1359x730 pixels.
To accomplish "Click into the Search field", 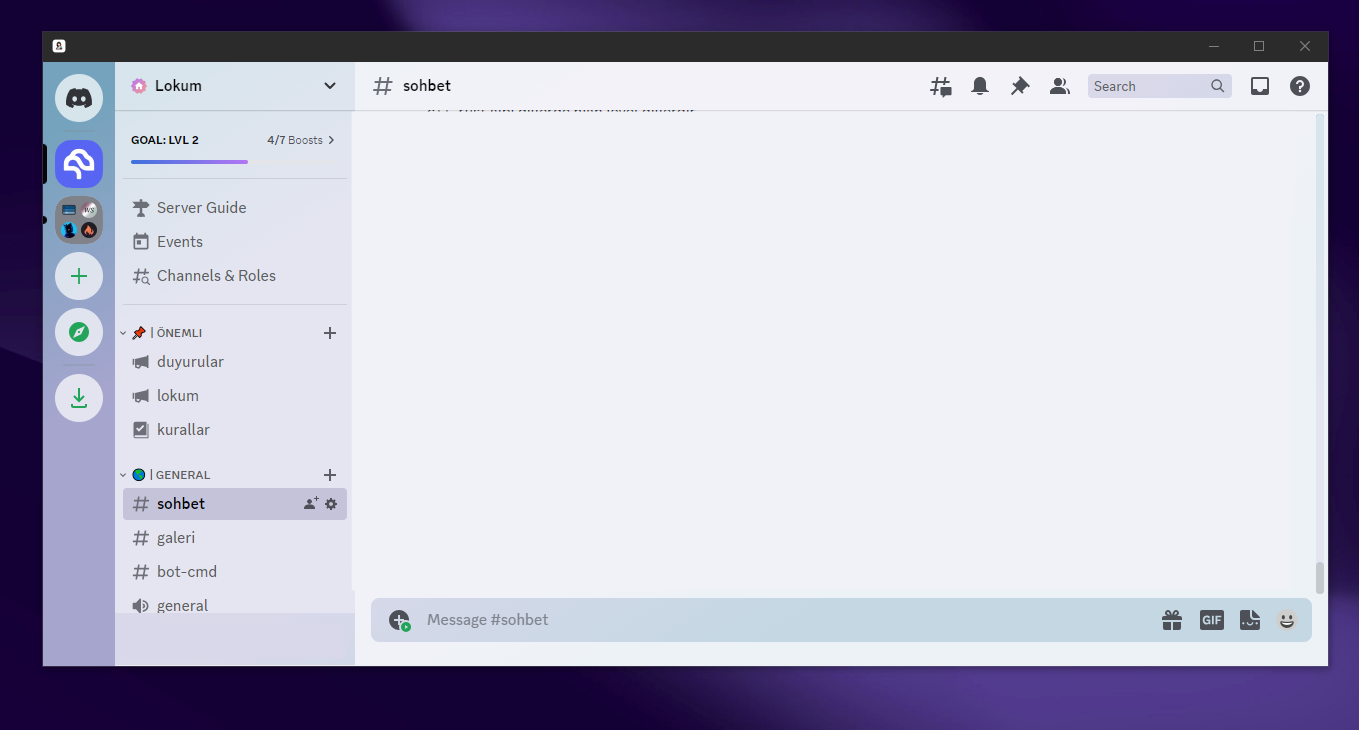I will coord(1160,86).
